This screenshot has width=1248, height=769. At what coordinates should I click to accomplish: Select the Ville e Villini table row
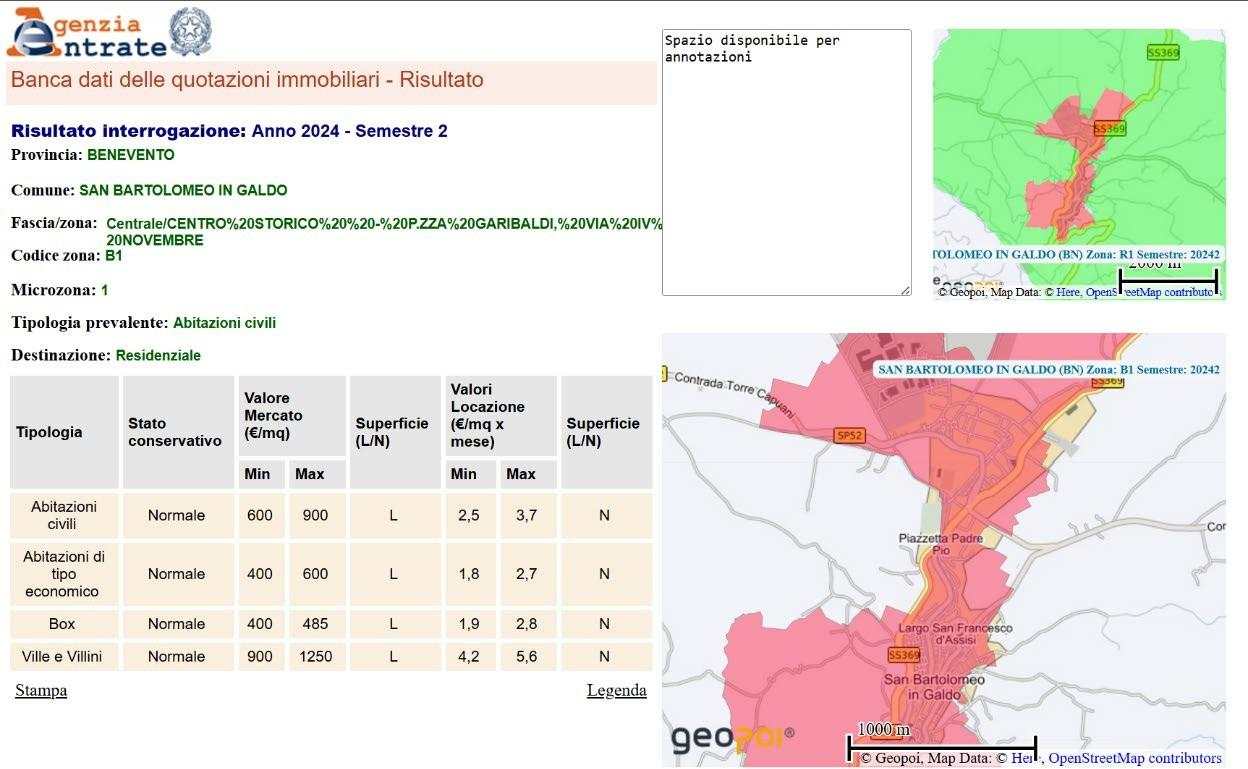click(330, 656)
